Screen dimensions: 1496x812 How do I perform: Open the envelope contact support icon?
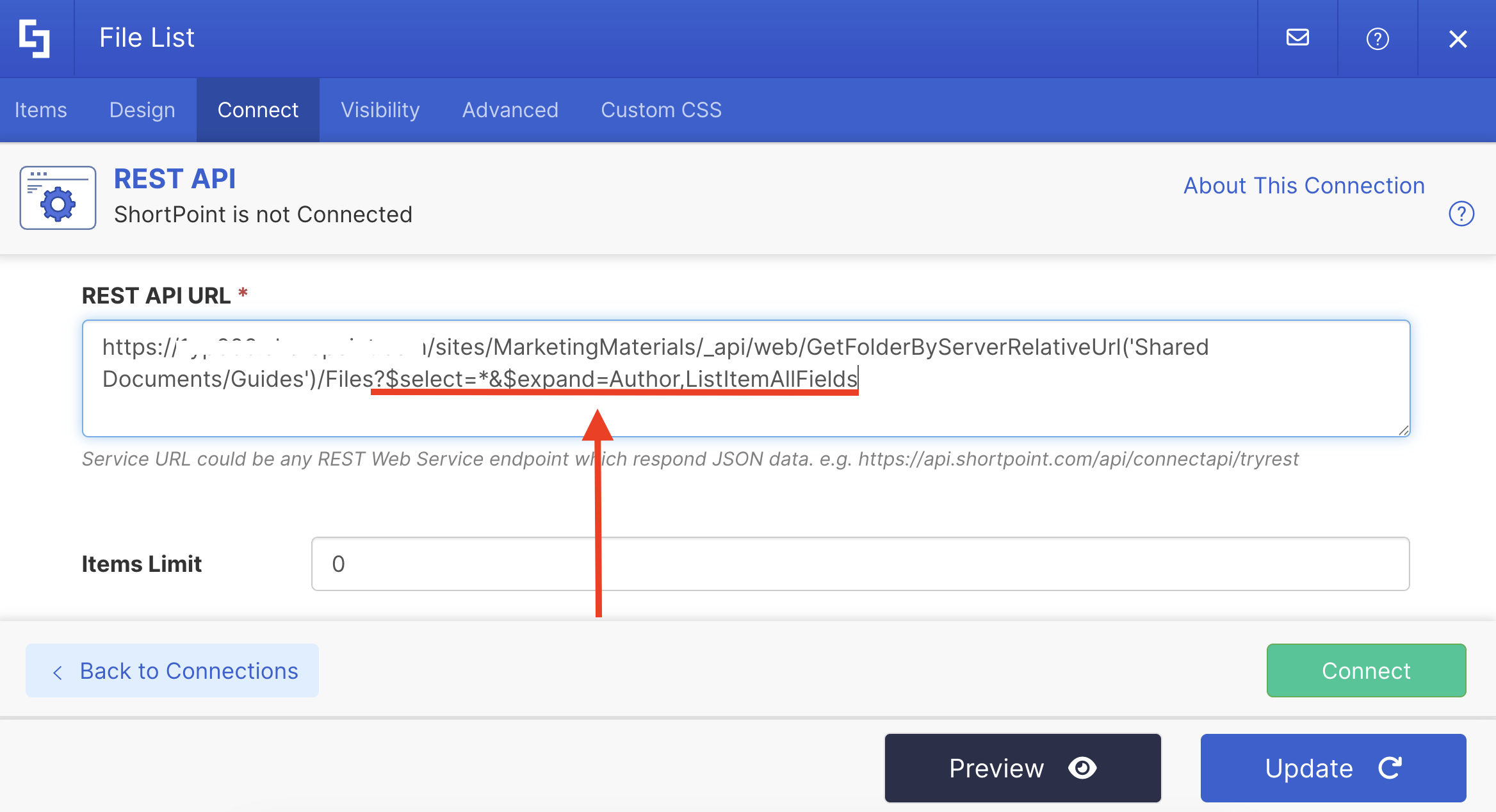click(x=1297, y=38)
